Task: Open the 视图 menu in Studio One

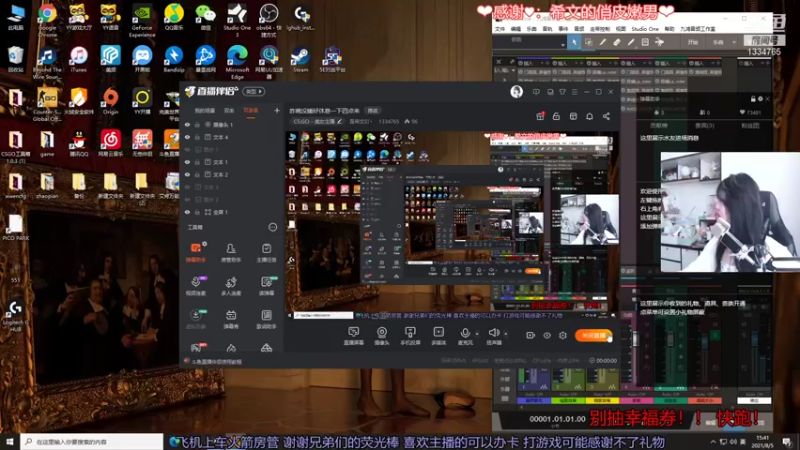Action: (621, 29)
